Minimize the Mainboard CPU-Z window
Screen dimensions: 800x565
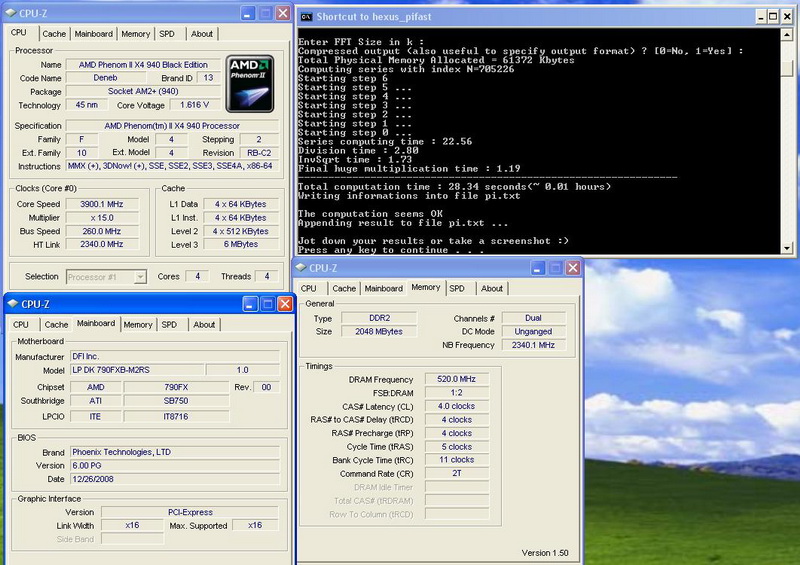click(250, 304)
